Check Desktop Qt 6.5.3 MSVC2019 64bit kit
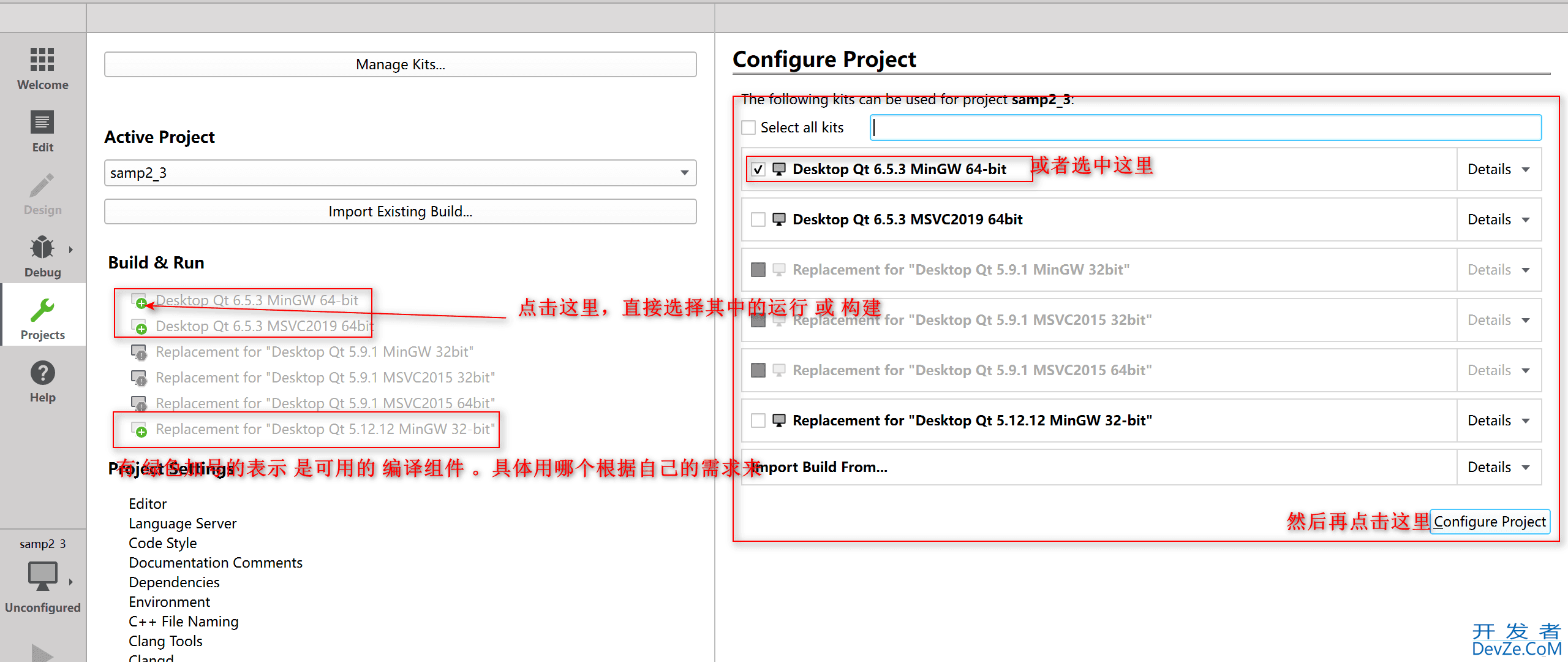This screenshot has height=662, width=1568. (758, 219)
